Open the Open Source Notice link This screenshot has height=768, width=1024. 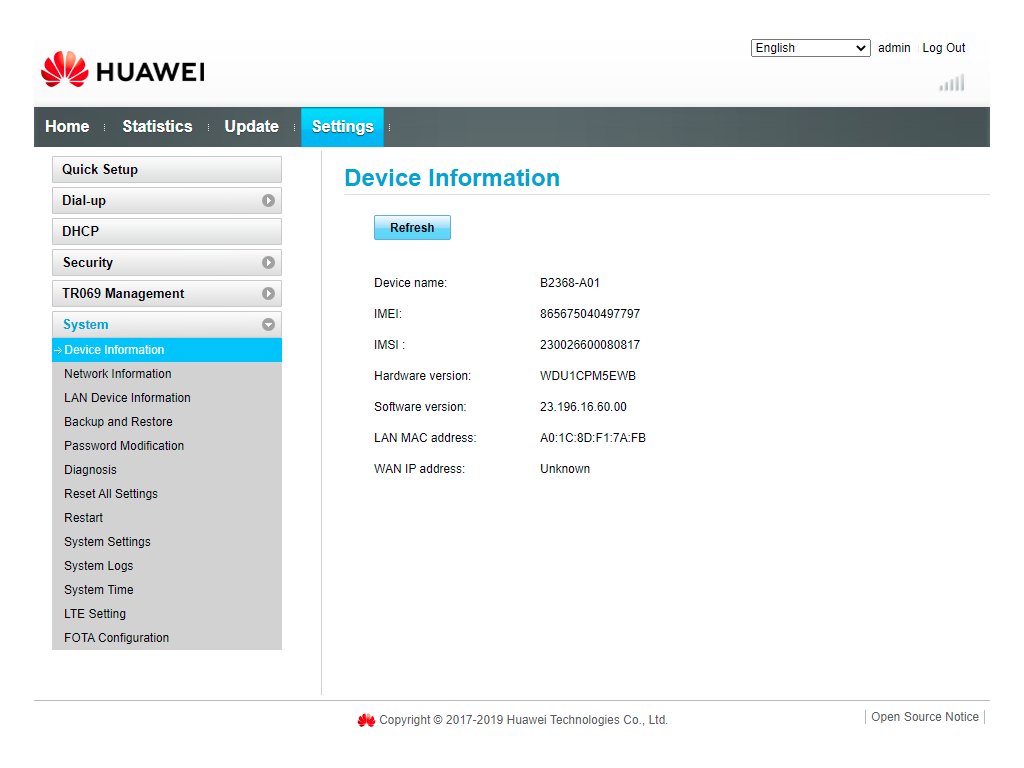pyautogui.click(x=925, y=717)
